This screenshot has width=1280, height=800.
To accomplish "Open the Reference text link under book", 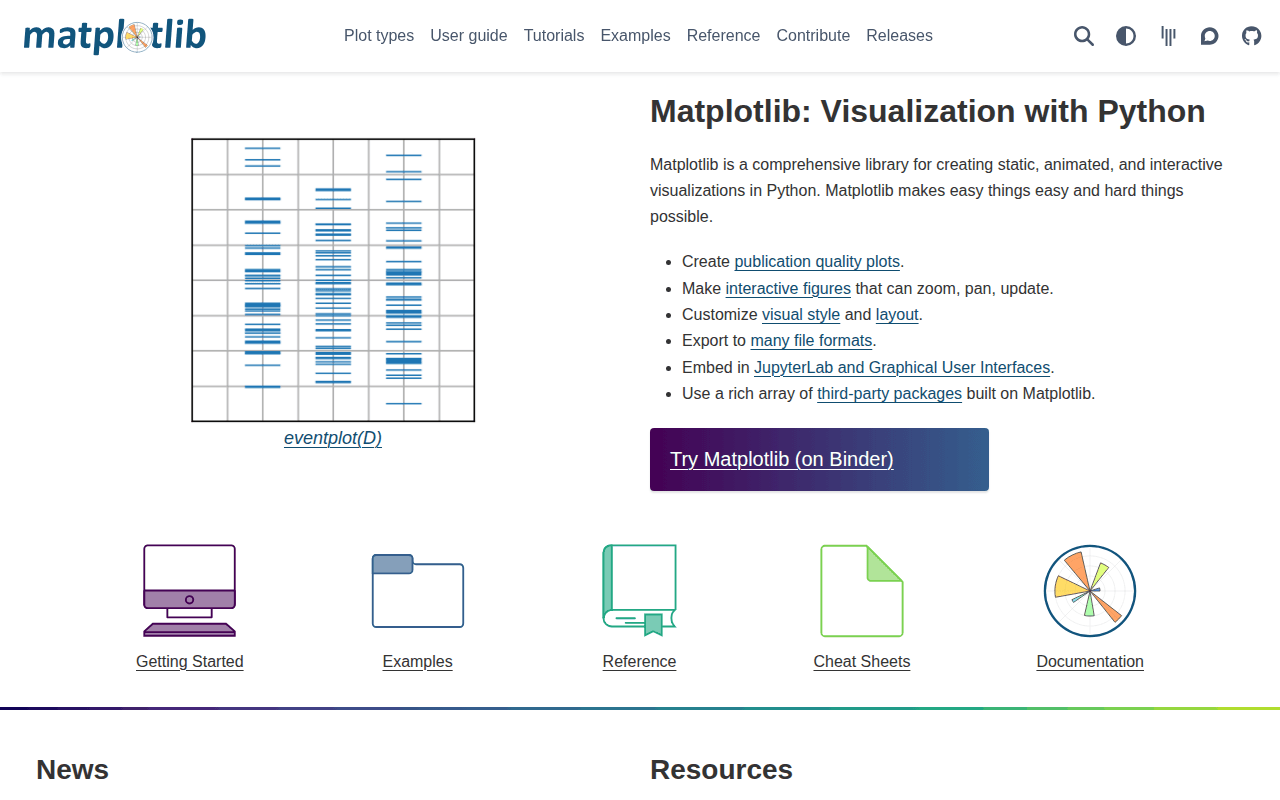I will click(640, 662).
